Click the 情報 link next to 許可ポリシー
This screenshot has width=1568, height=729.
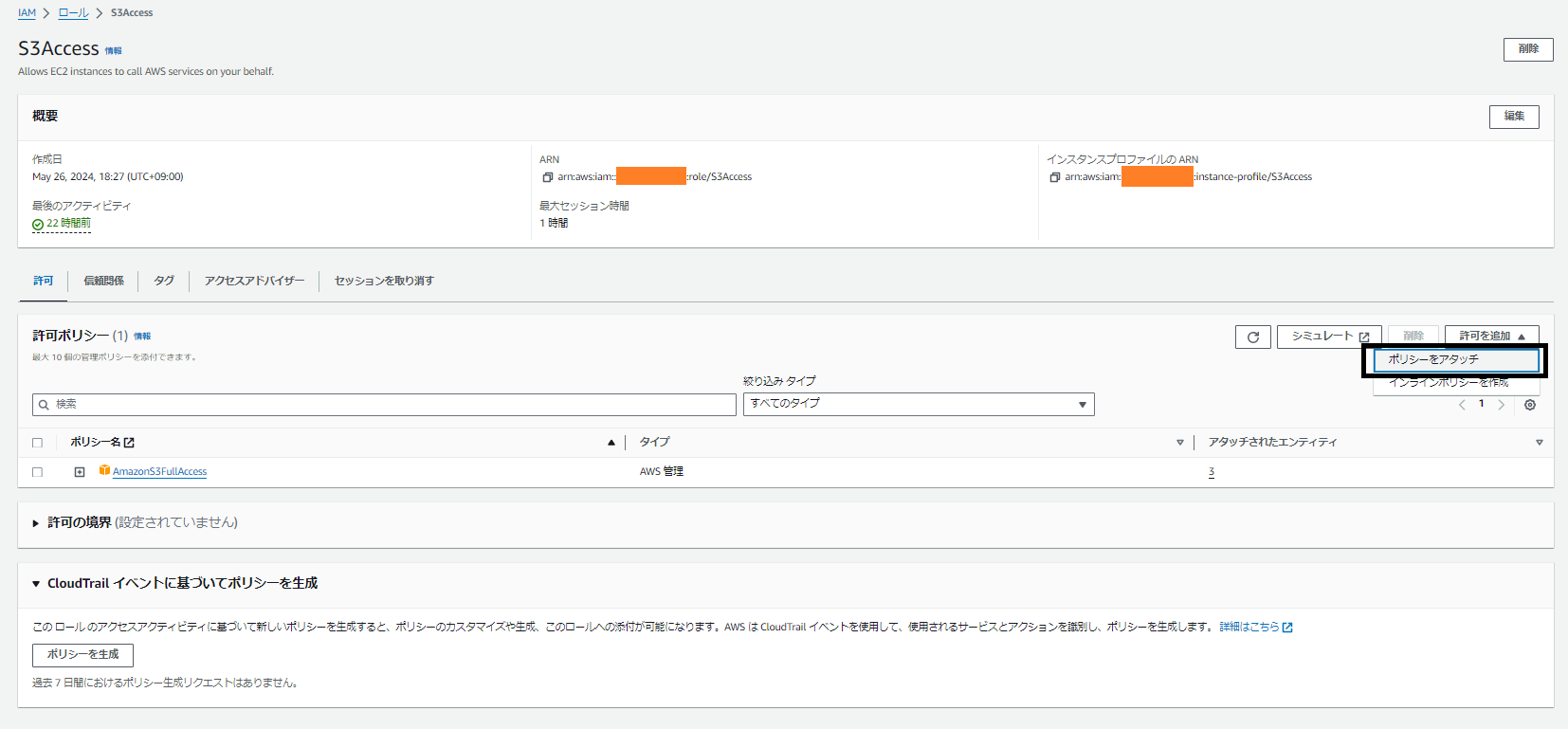[x=142, y=337]
